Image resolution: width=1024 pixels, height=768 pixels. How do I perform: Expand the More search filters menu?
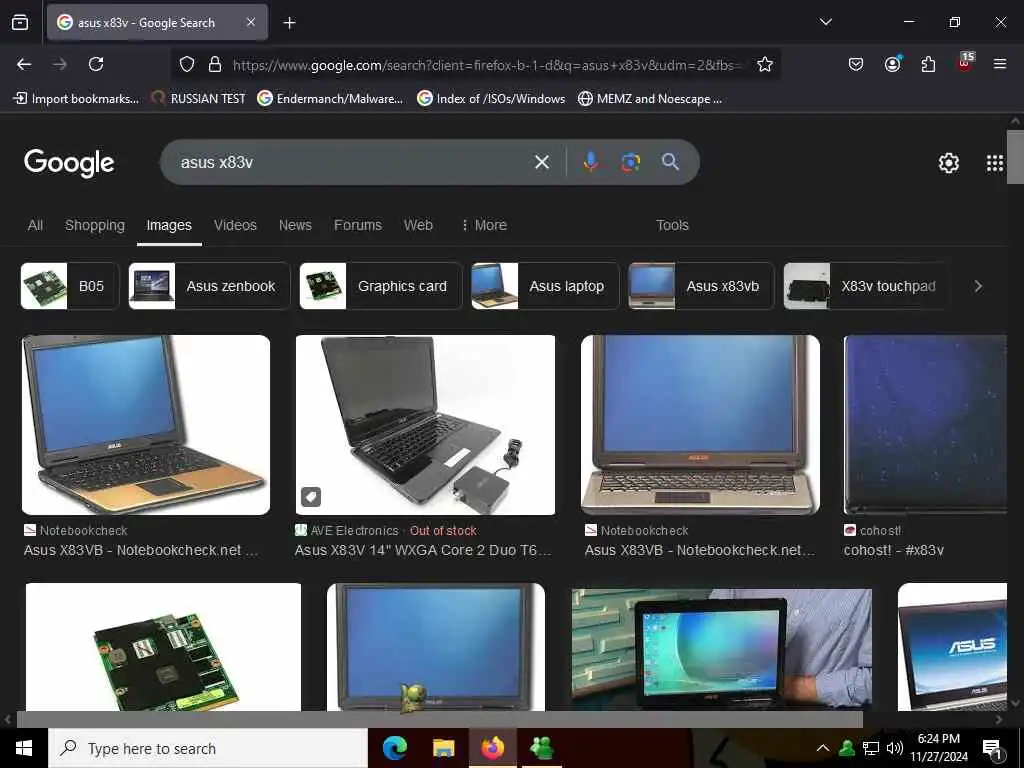point(483,225)
